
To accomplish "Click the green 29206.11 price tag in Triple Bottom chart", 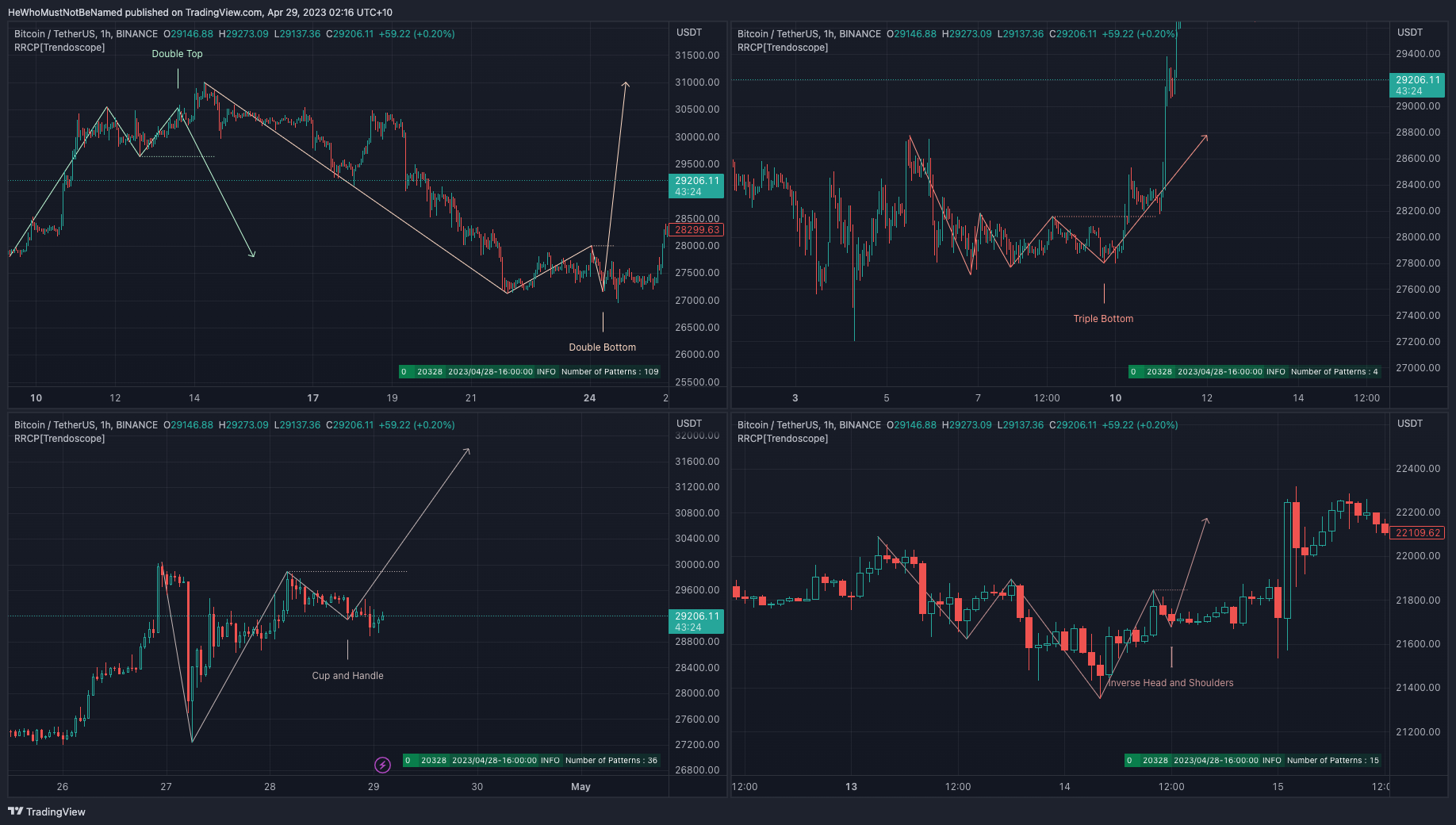I will click(x=1418, y=85).
